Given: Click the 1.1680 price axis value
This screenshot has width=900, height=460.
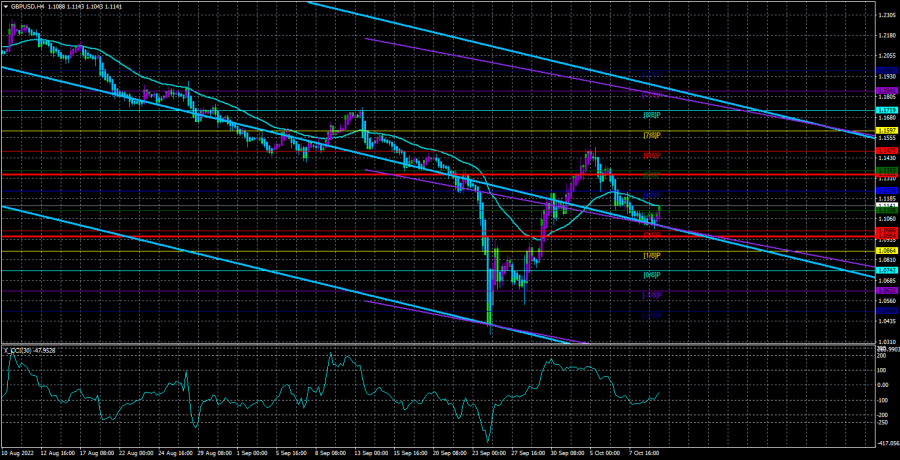Looking at the screenshot, I should [x=885, y=118].
